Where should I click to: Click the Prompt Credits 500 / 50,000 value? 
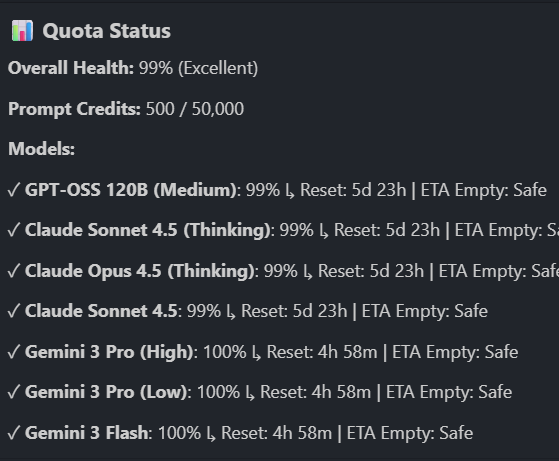pyautogui.click(x=195, y=109)
